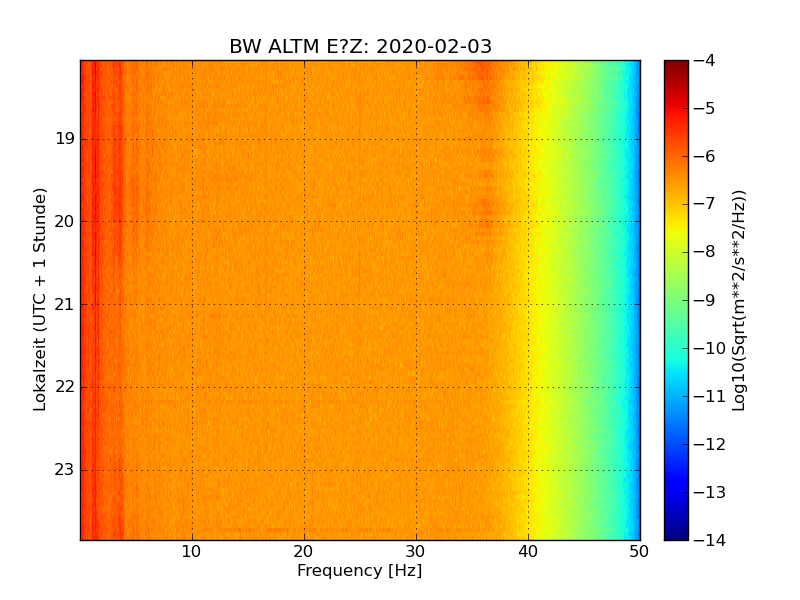Click the x-axis tick label "30"

tap(416, 552)
